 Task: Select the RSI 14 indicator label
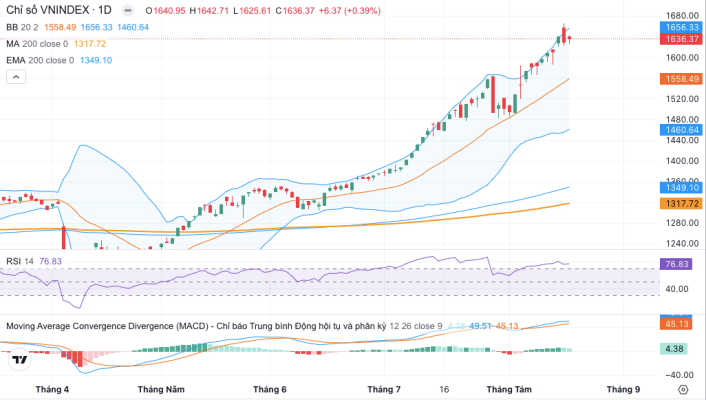[20, 262]
